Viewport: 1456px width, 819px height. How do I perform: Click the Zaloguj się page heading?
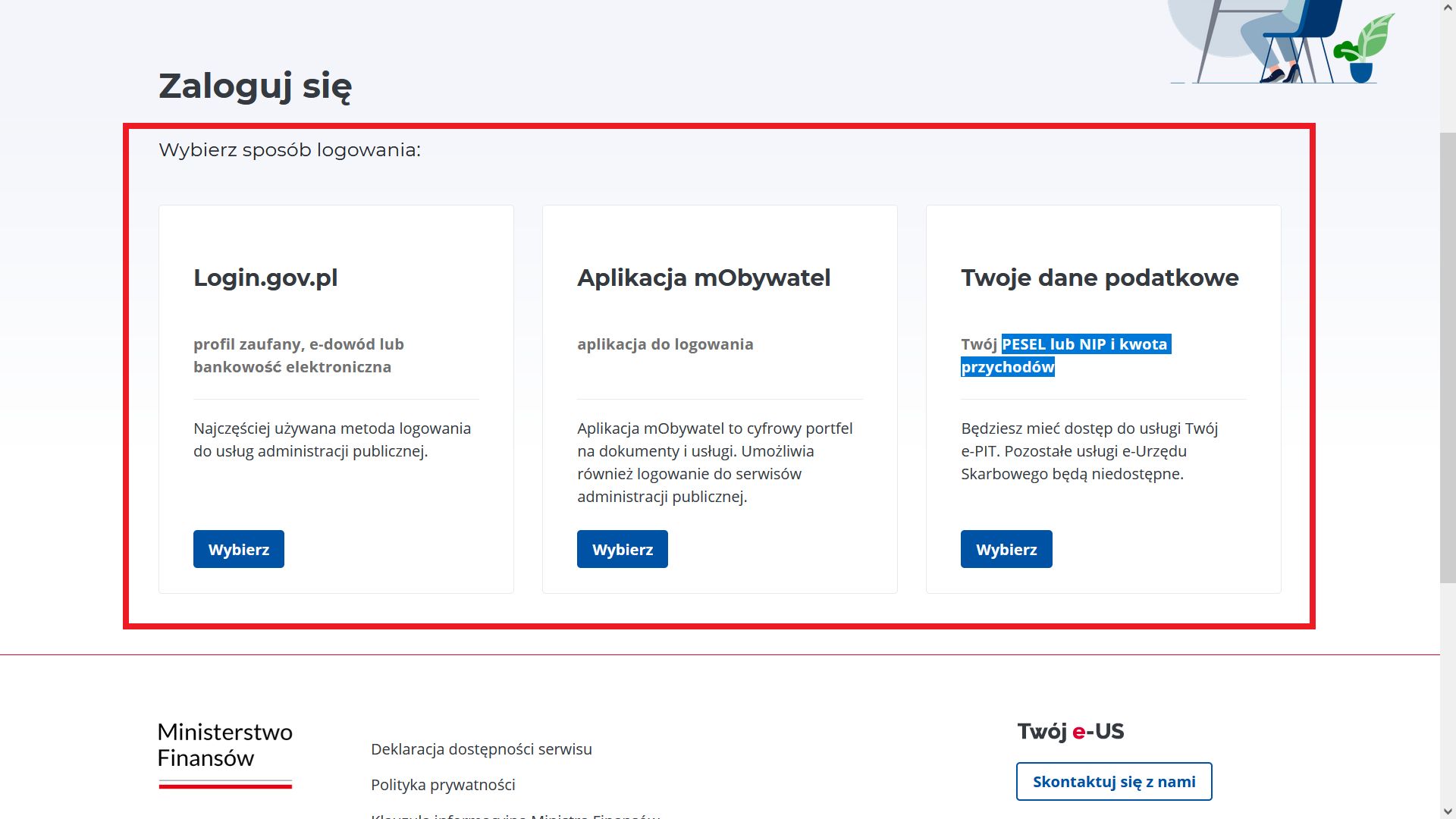(x=255, y=85)
